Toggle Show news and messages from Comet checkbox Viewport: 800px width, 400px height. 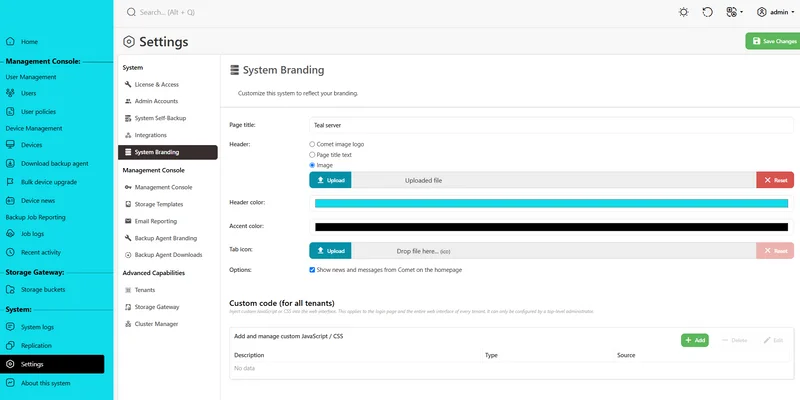pyautogui.click(x=312, y=270)
